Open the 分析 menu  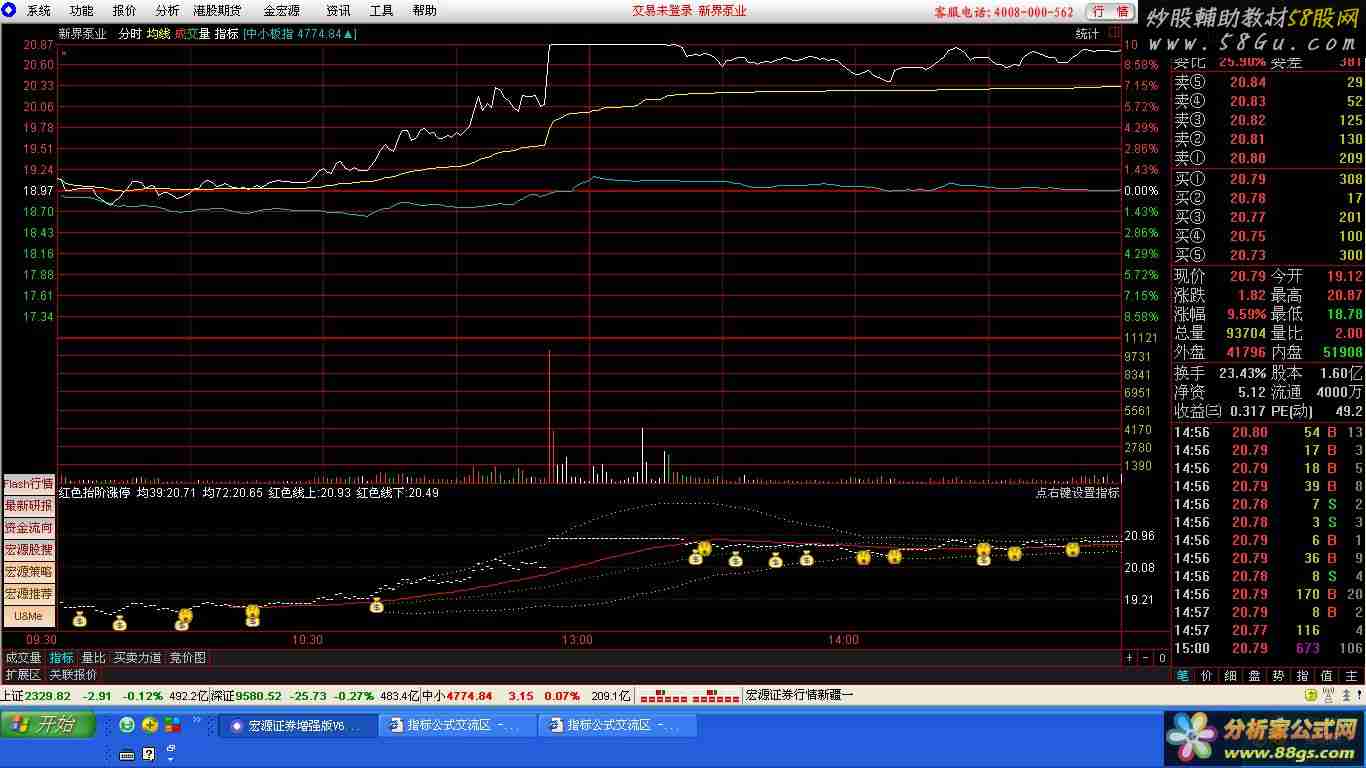(x=167, y=11)
